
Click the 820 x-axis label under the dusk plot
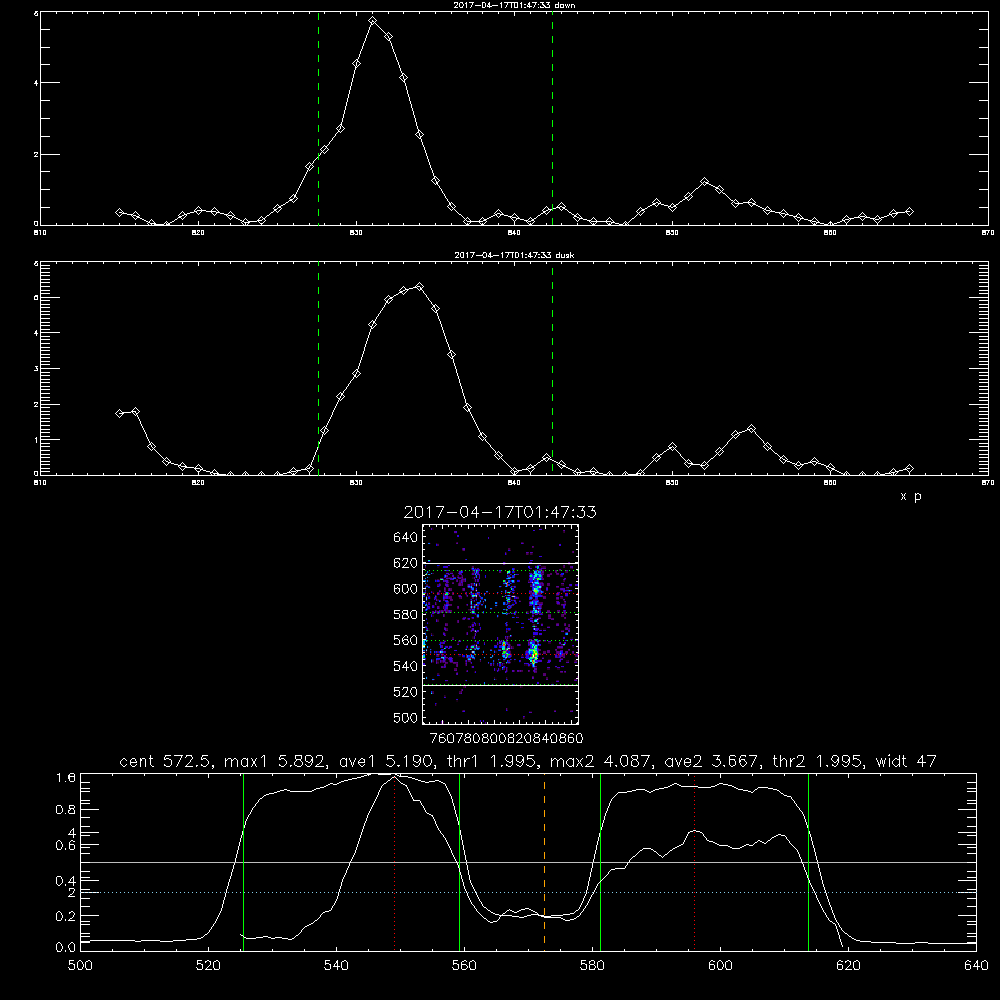198,483
